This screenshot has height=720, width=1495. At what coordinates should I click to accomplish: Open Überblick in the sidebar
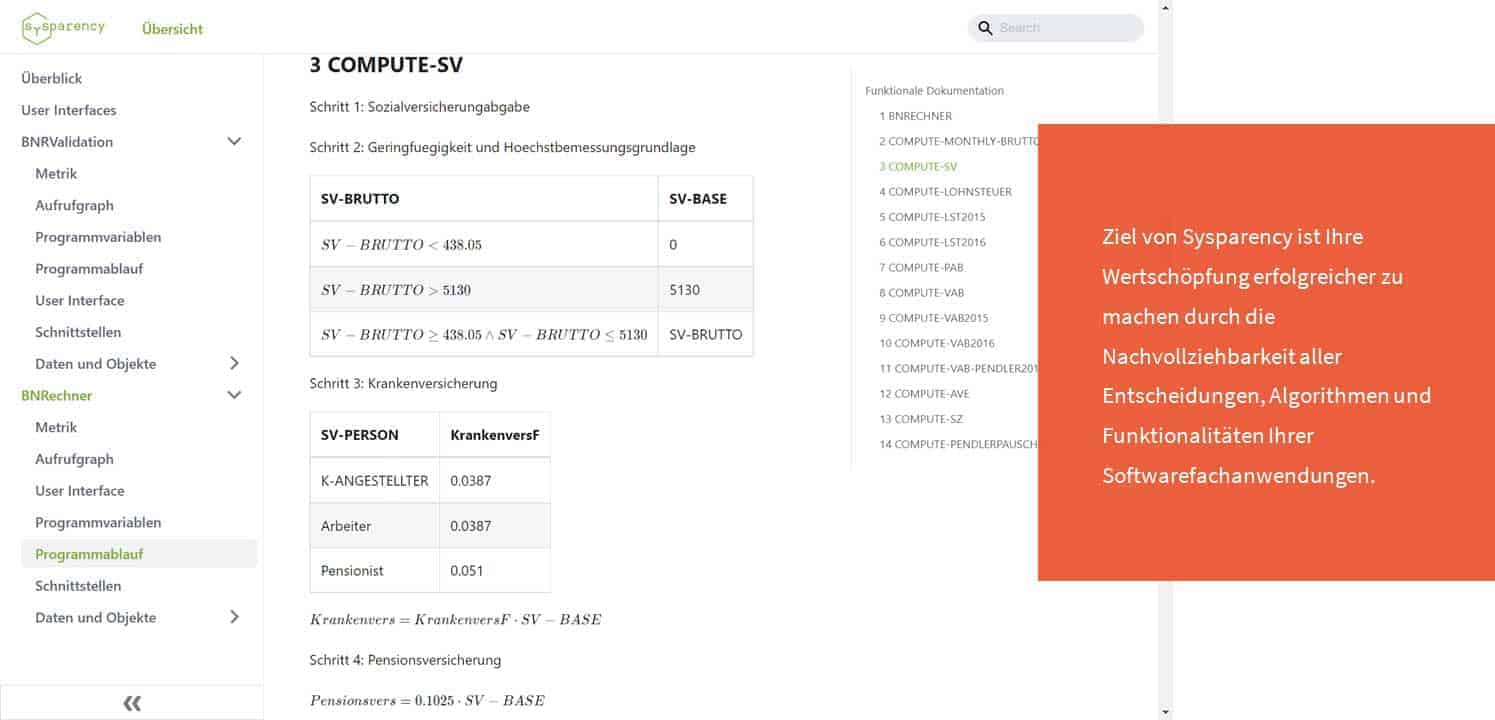point(52,78)
